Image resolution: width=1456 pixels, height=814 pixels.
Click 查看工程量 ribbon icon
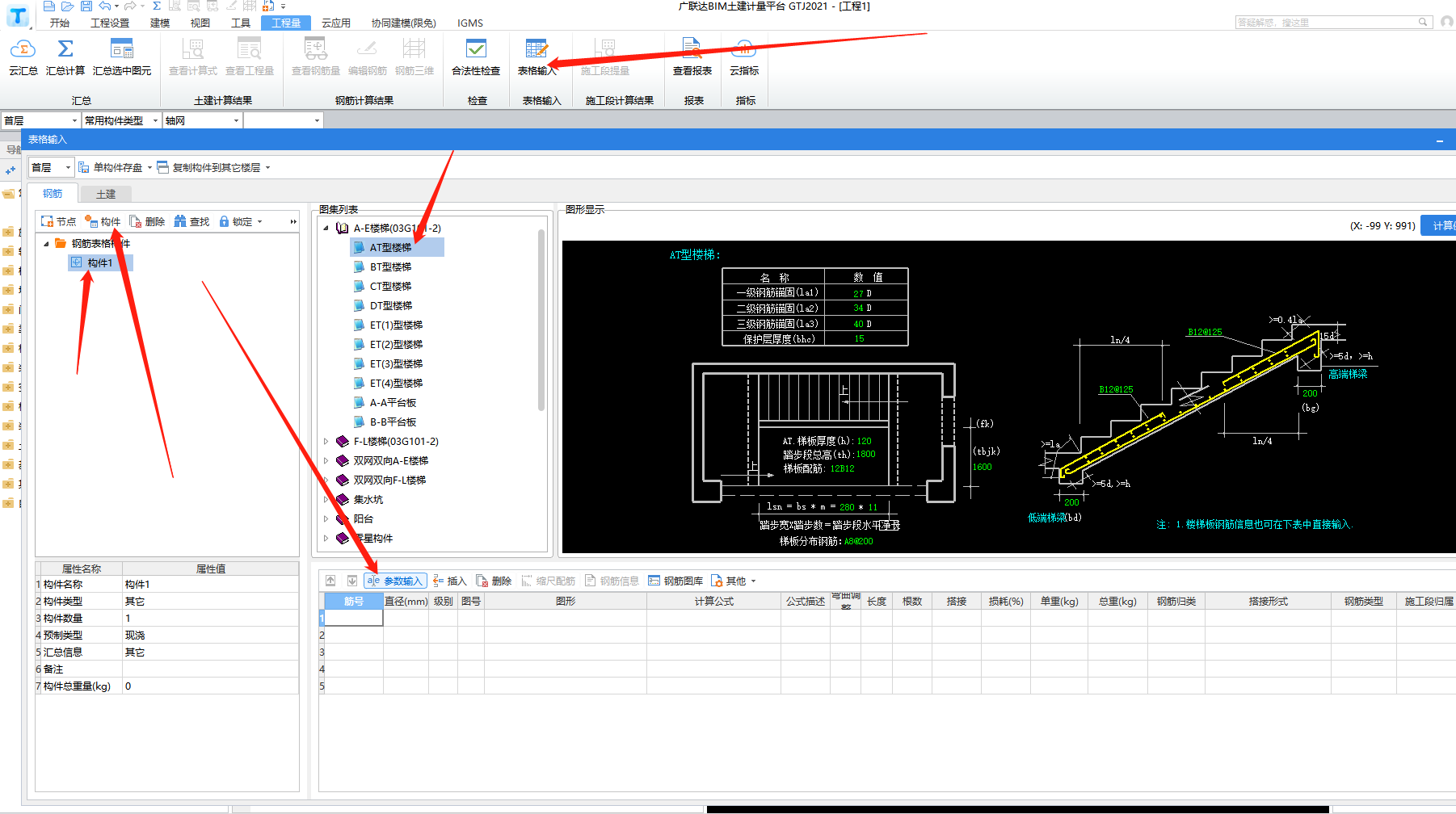pos(250,57)
